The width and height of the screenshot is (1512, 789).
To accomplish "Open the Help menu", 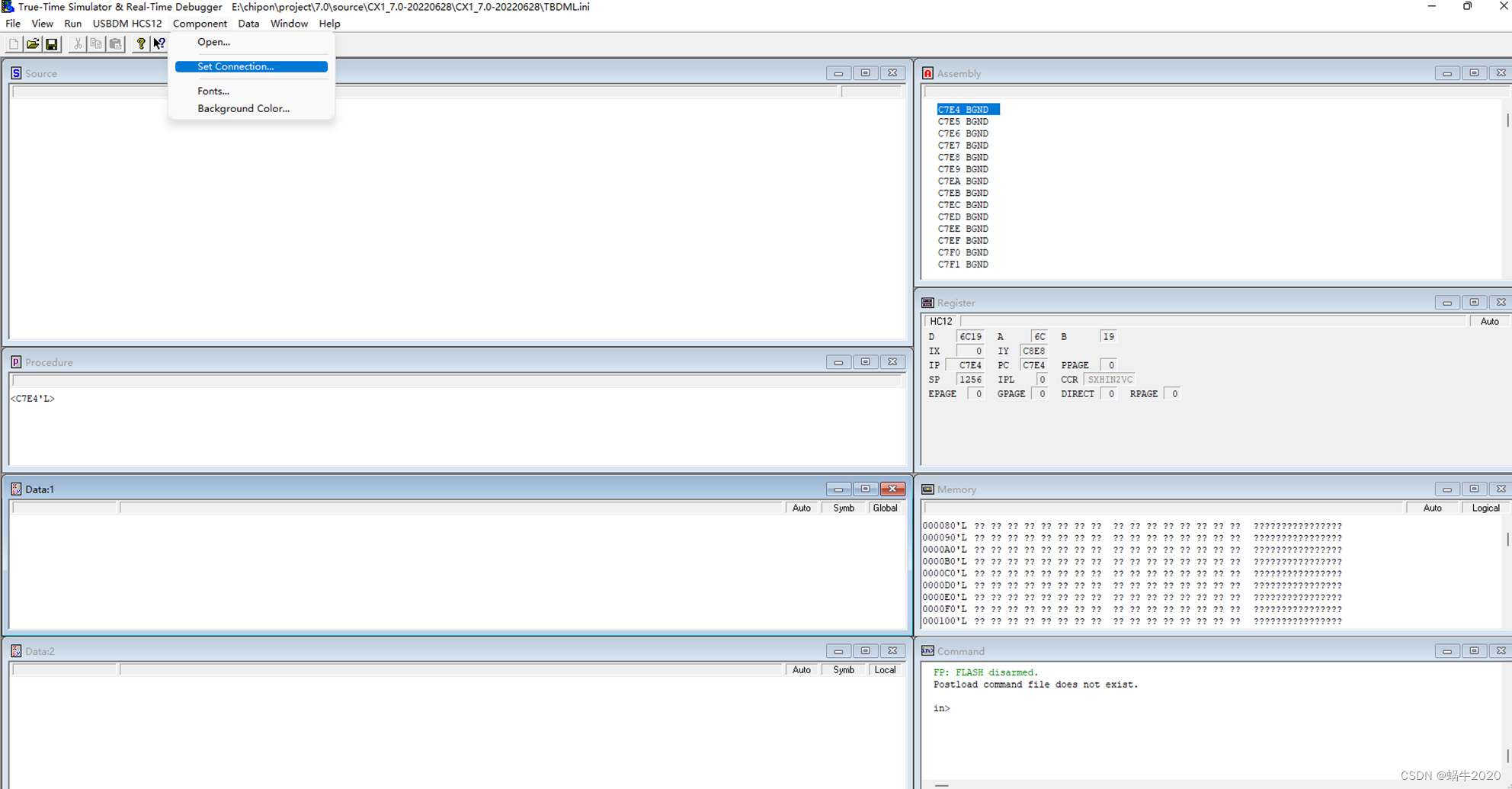I will 329,24.
